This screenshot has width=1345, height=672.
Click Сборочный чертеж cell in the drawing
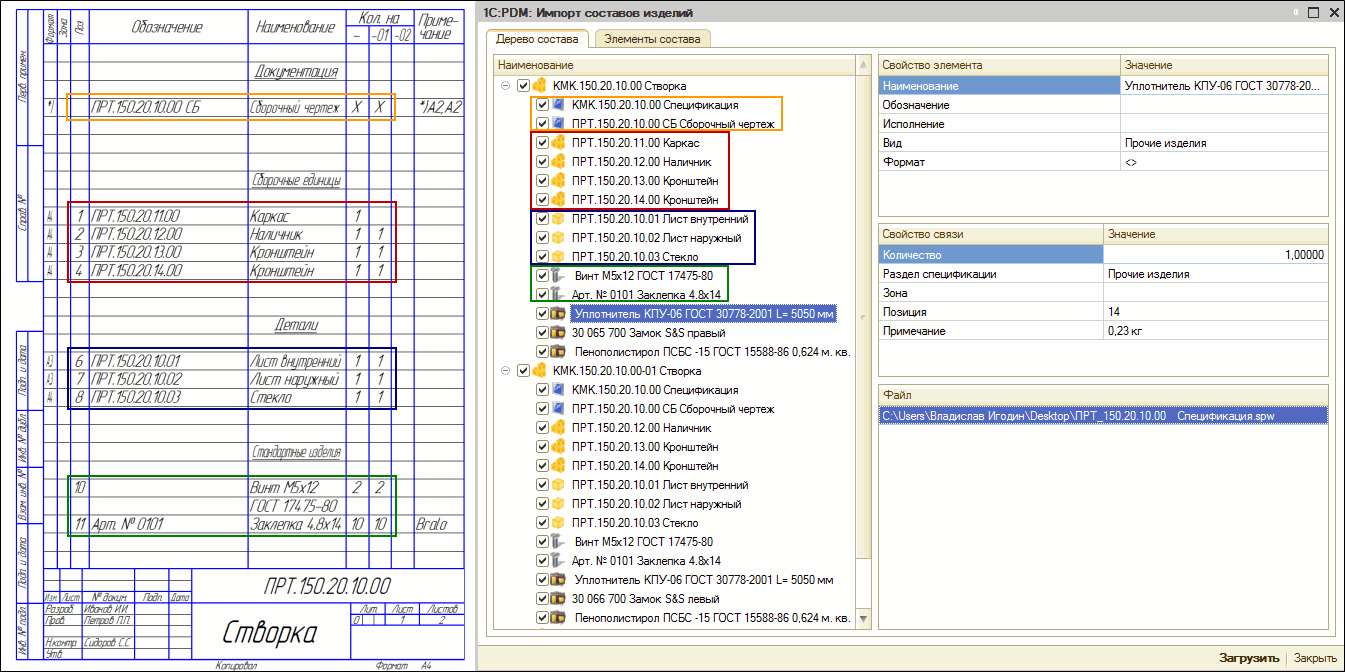click(x=294, y=107)
